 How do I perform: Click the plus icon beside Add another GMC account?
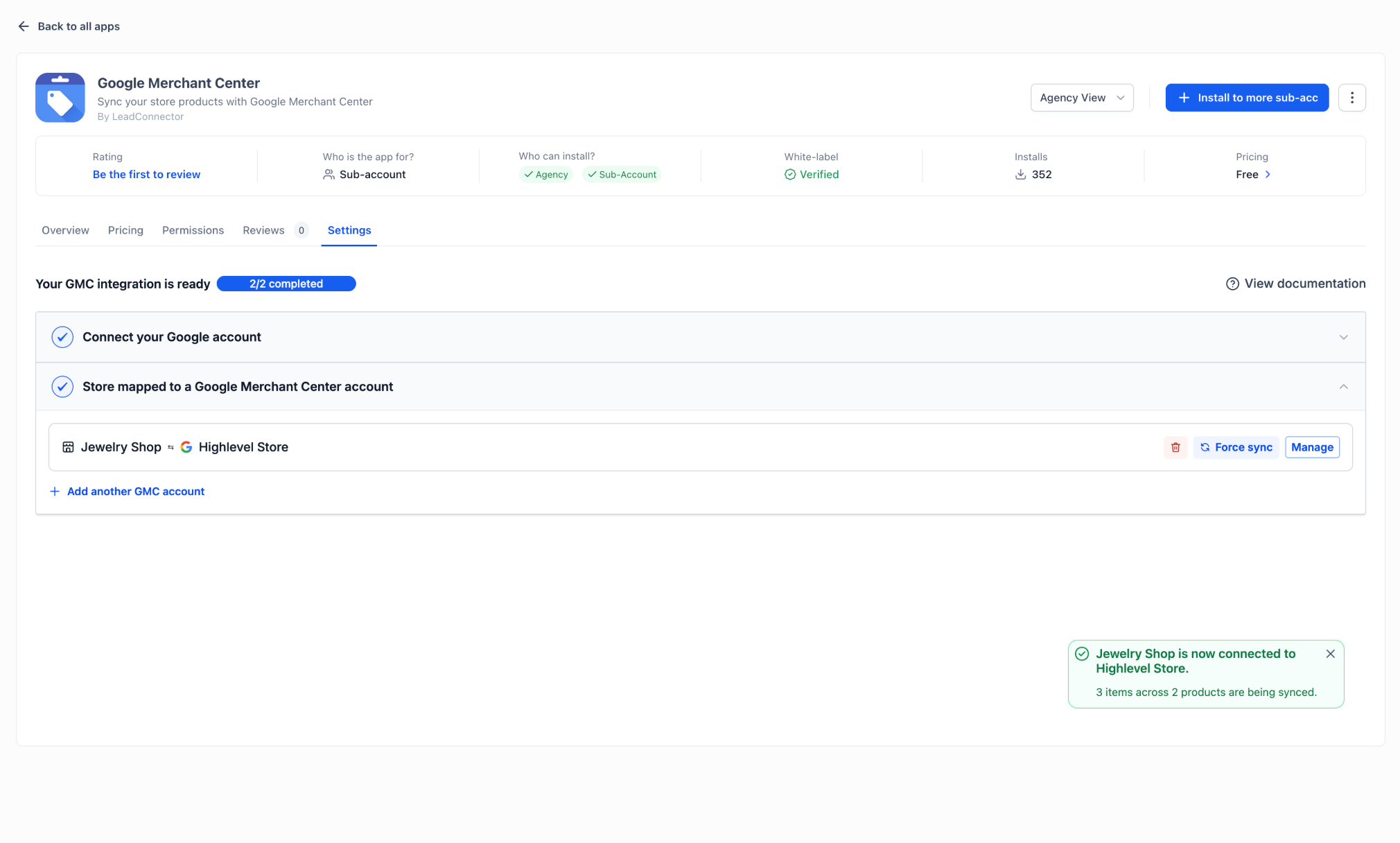click(x=55, y=492)
